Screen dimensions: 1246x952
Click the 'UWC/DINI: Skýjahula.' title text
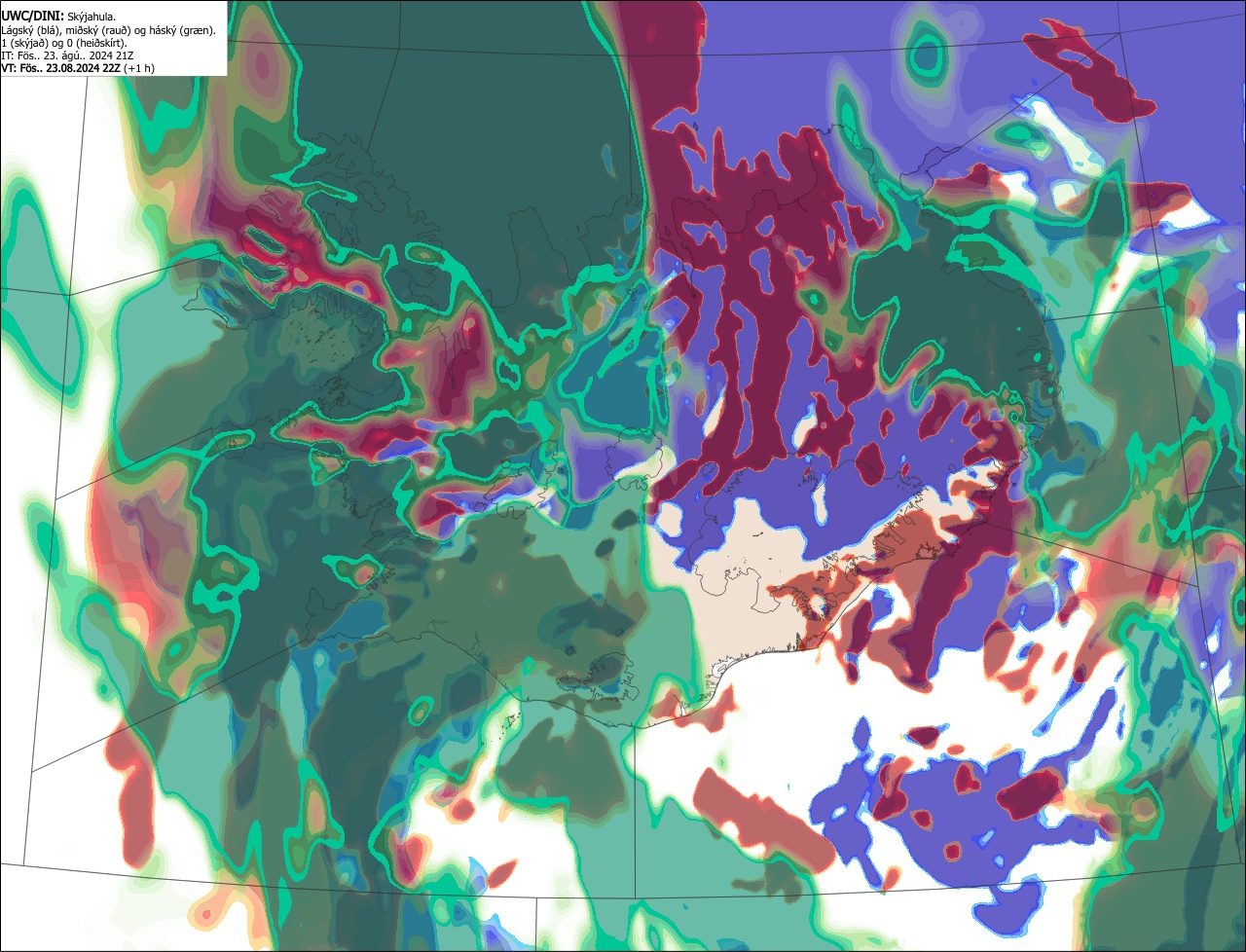tap(58, 17)
